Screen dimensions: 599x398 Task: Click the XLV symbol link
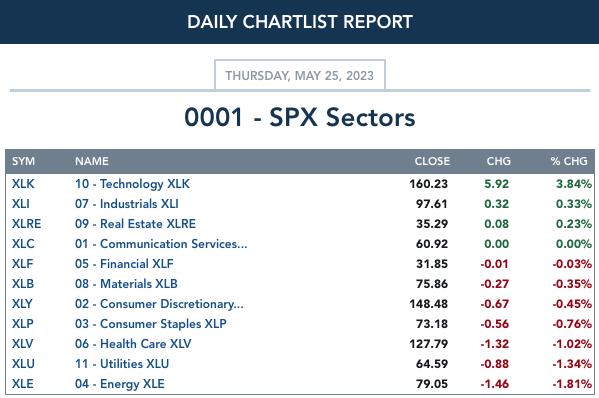pyautogui.click(x=23, y=343)
